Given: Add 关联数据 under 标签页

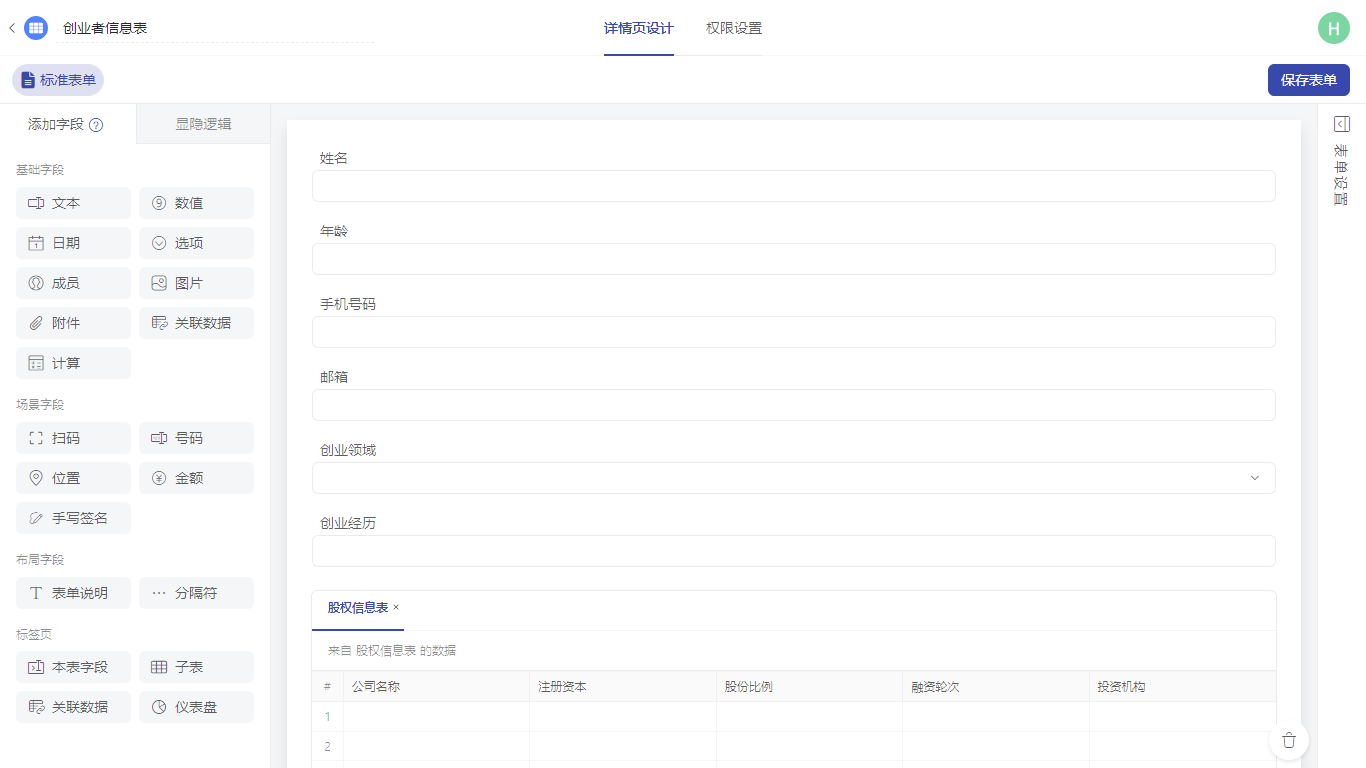Looking at the screenshot, I should 73,707.
